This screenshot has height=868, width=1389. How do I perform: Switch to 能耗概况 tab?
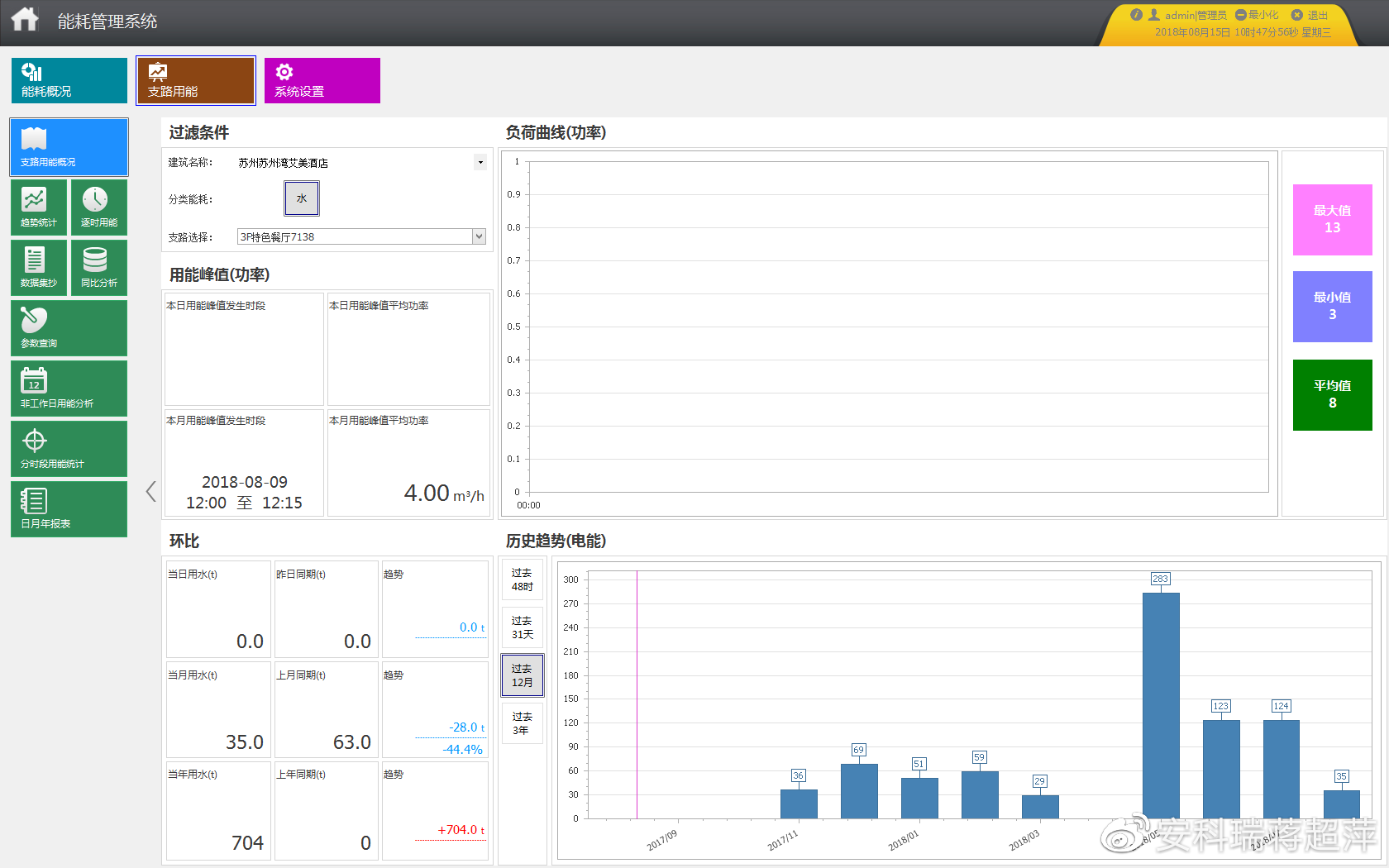[x=69, y=80]
